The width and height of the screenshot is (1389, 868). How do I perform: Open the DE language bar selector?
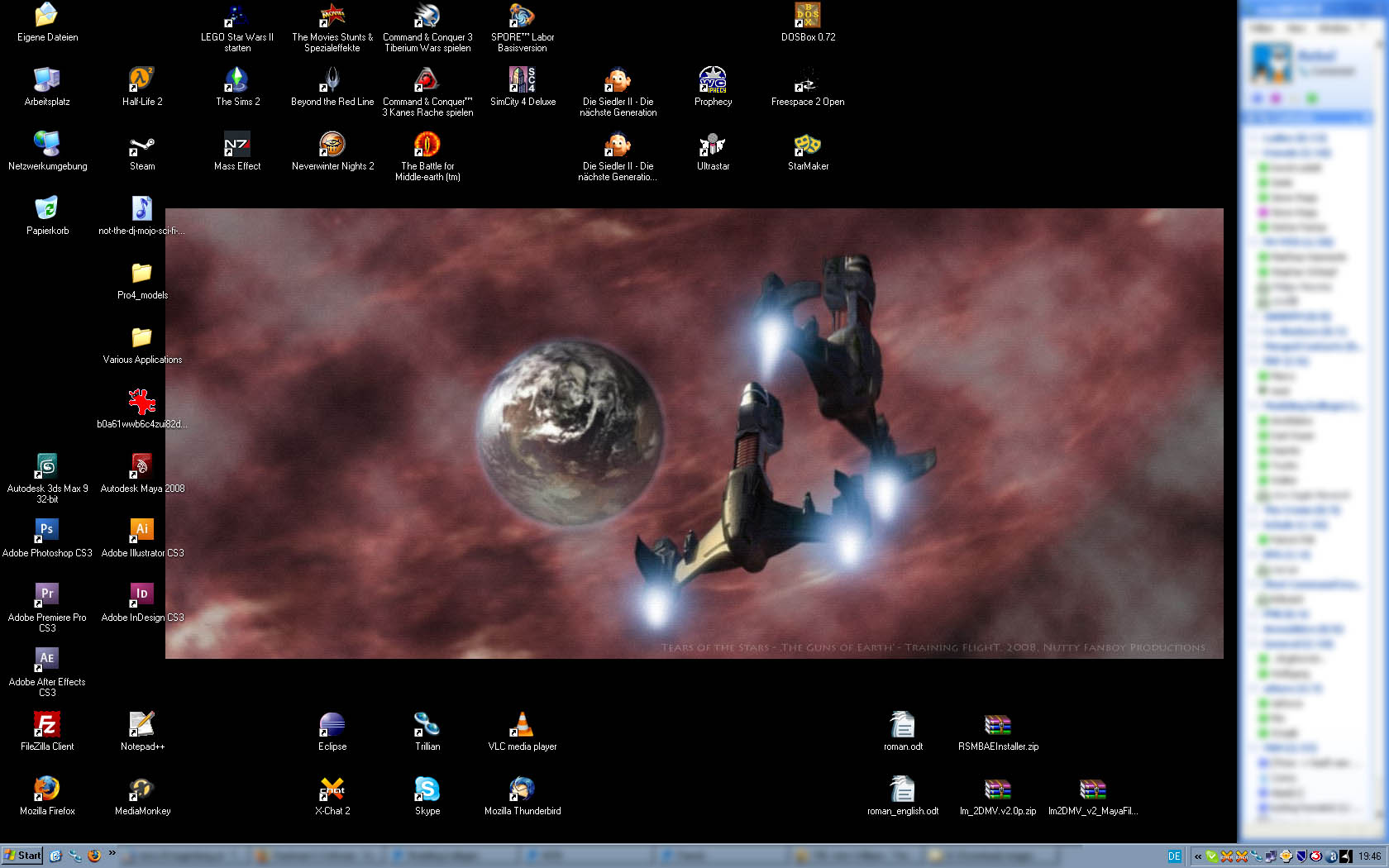pos(1174,856)
